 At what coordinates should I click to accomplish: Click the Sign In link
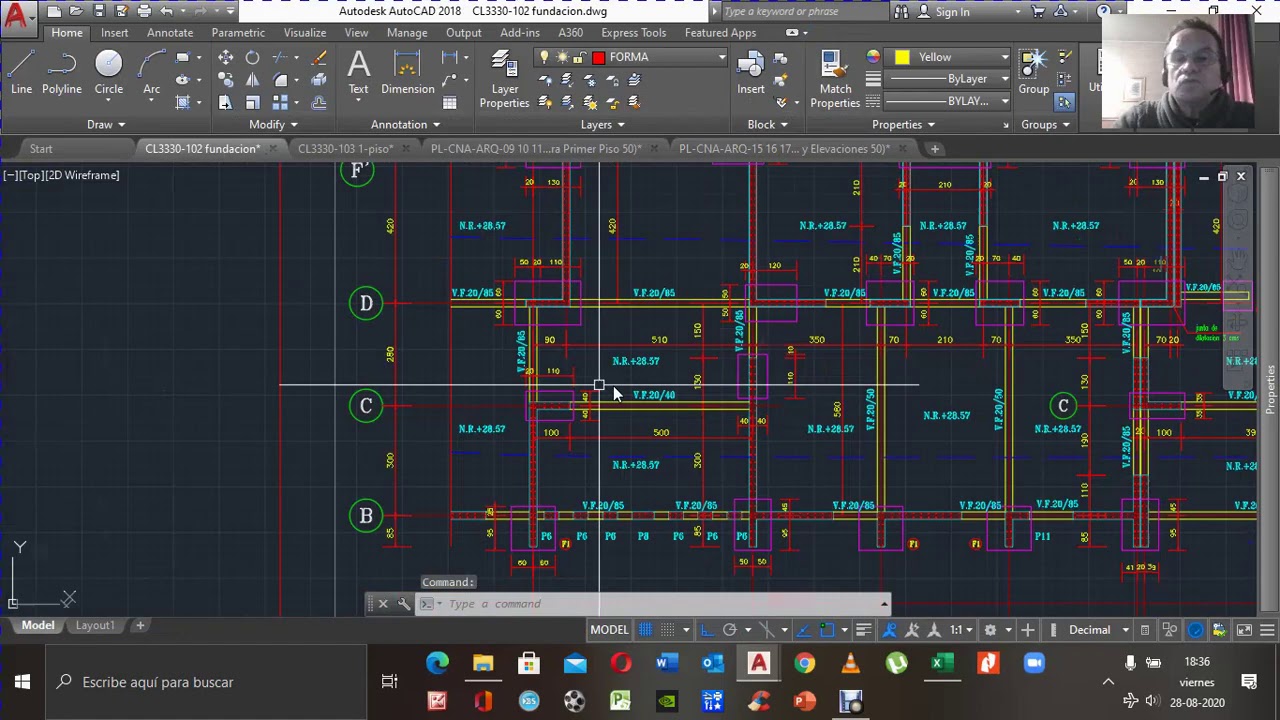952,12
